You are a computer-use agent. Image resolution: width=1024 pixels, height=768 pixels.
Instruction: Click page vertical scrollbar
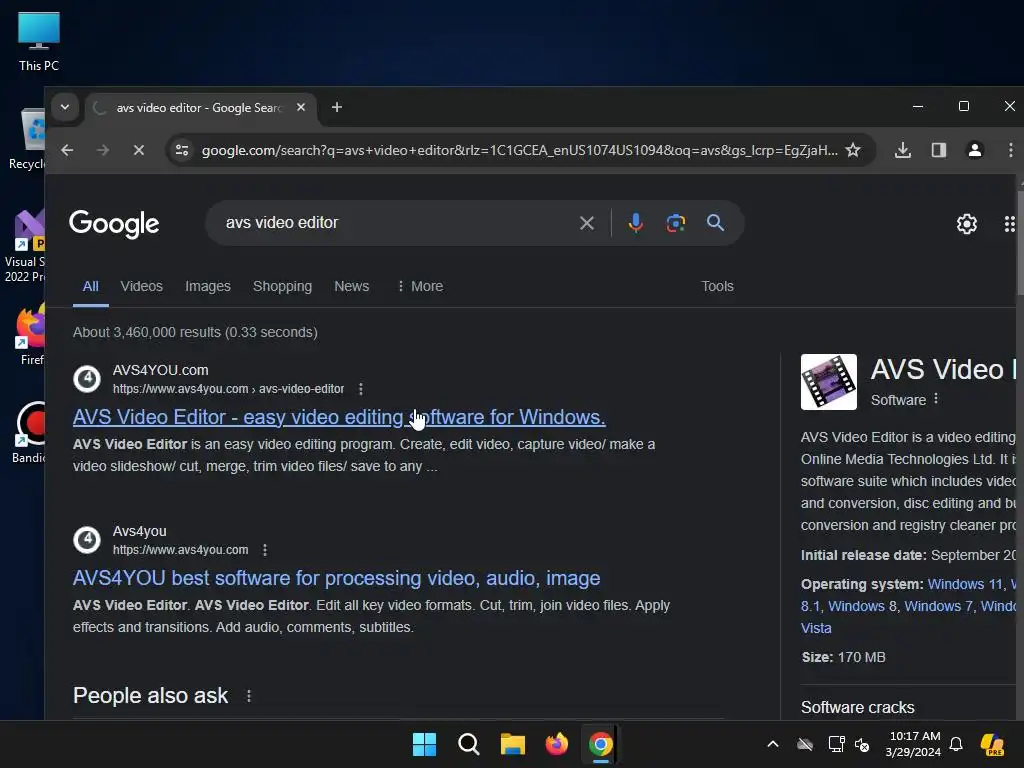point(1020,242)
